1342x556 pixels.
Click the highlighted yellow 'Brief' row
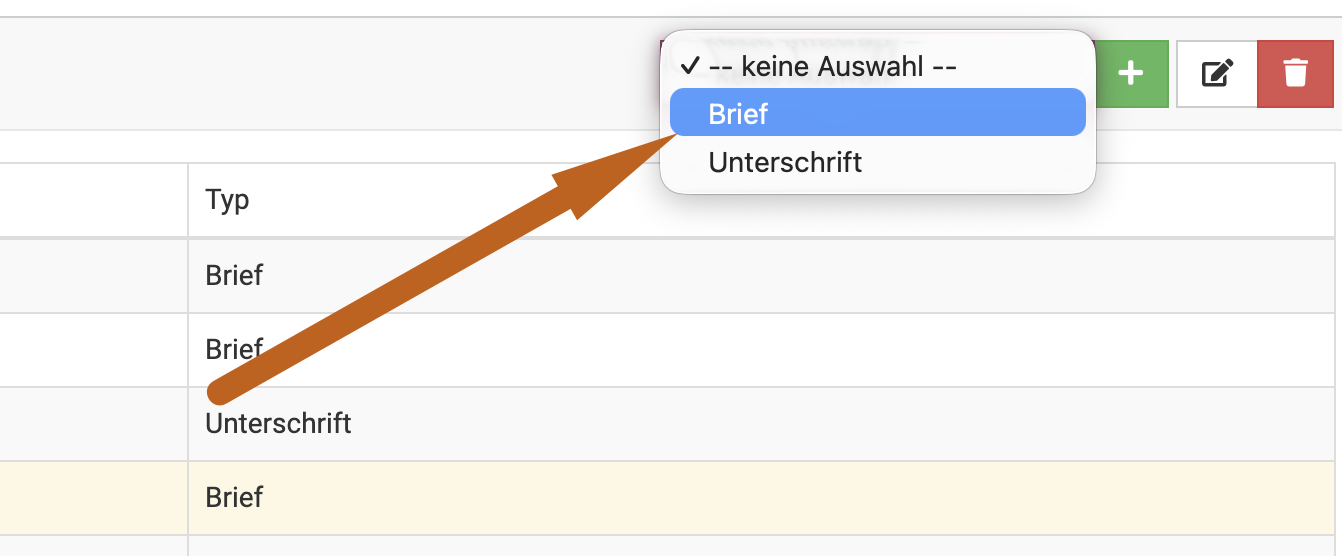[x=234, y=497]
